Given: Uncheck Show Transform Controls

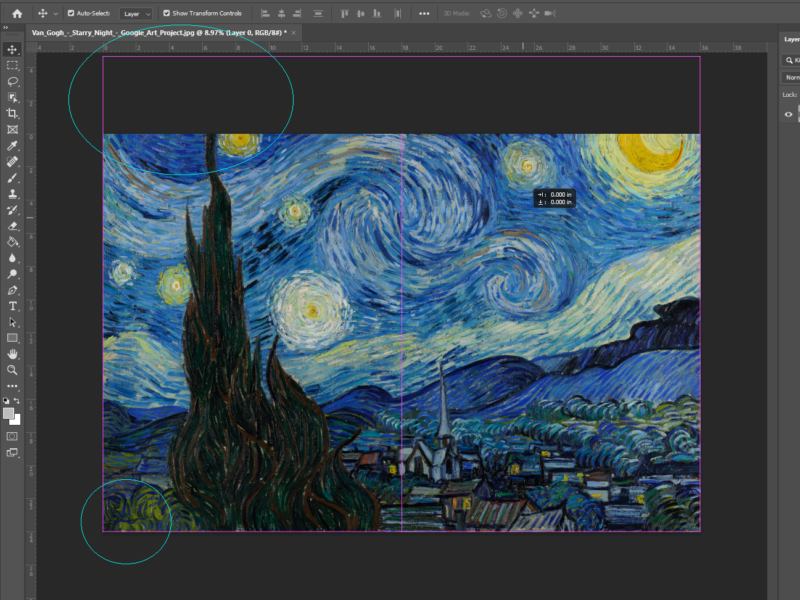Looking at the screenshot, I should point(166,14).
